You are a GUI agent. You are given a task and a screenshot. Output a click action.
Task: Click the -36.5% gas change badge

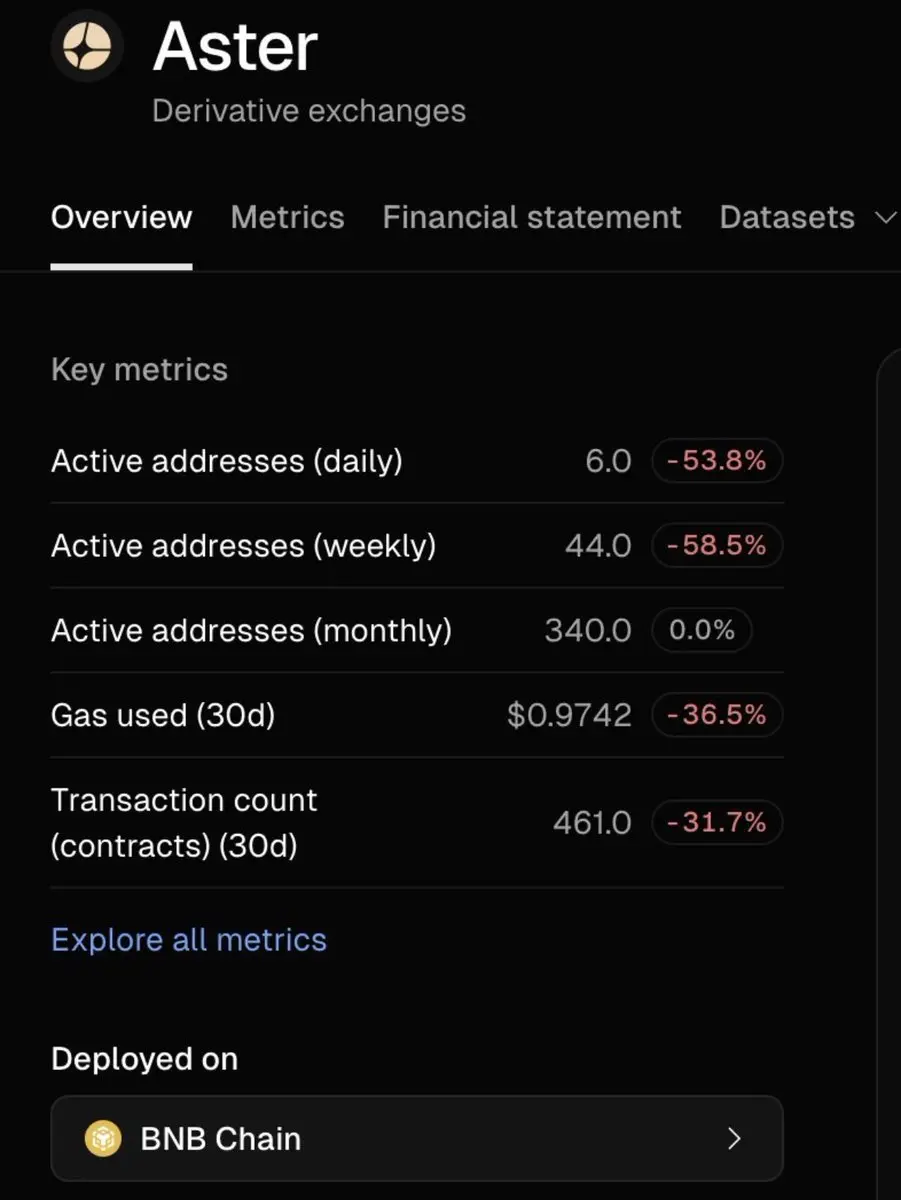[x=716, y=716]
